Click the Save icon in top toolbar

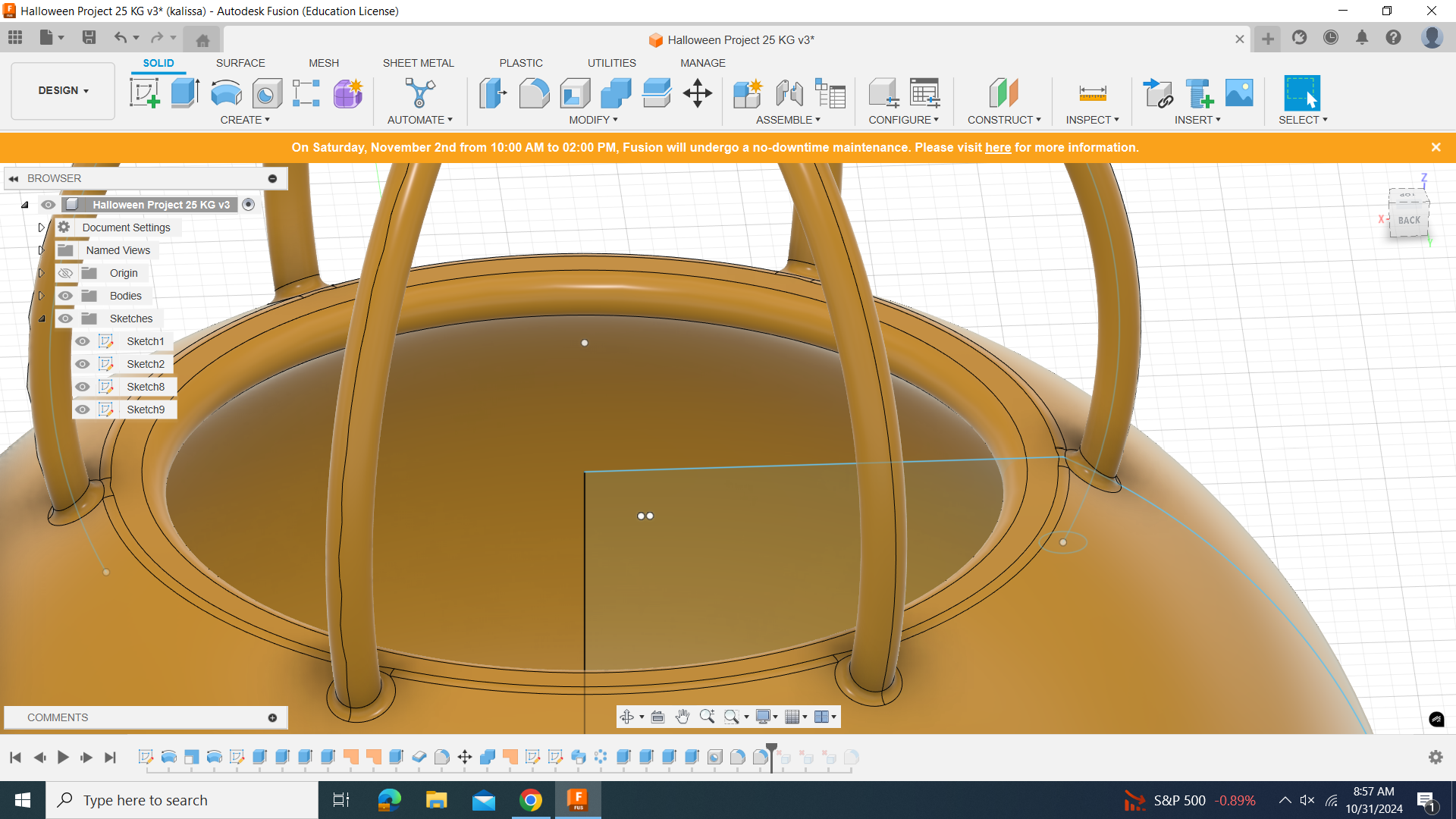89,37
